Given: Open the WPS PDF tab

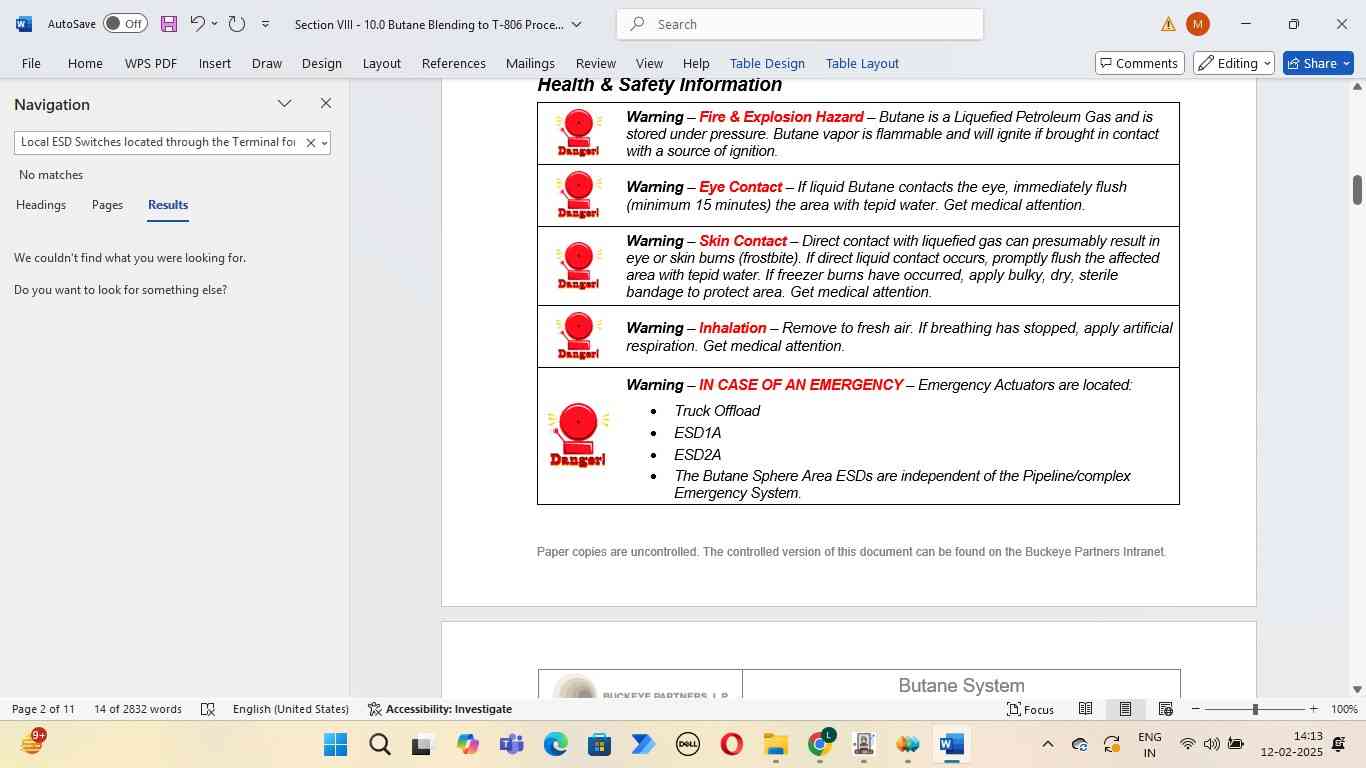Looking at the screenshot, I should click(151, 63).
